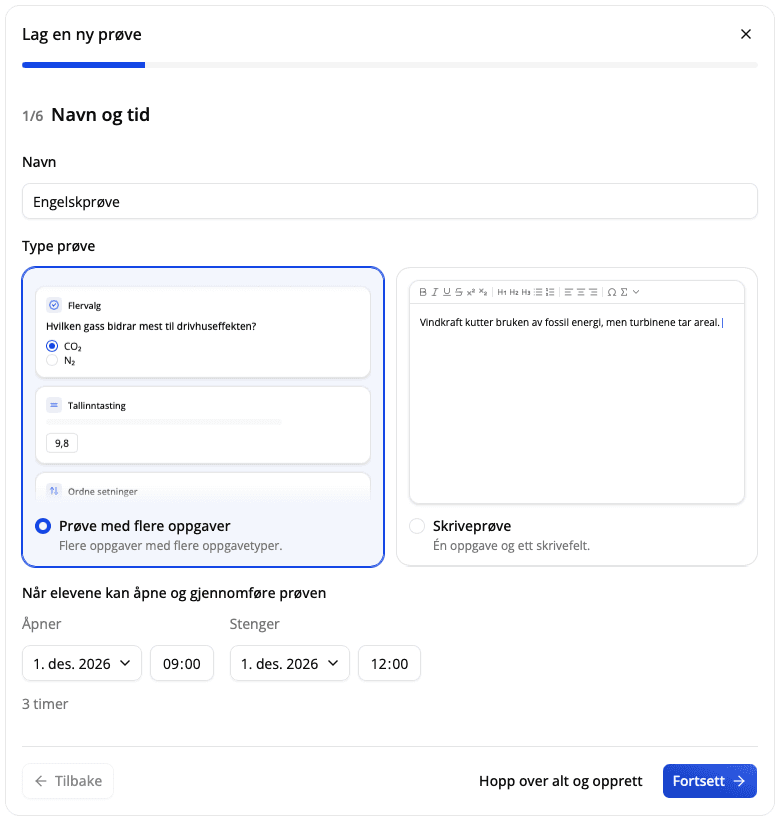Click the '3 timer' duration text
The height and width of the screenshot is (821, 781).
tap(45, 704)
